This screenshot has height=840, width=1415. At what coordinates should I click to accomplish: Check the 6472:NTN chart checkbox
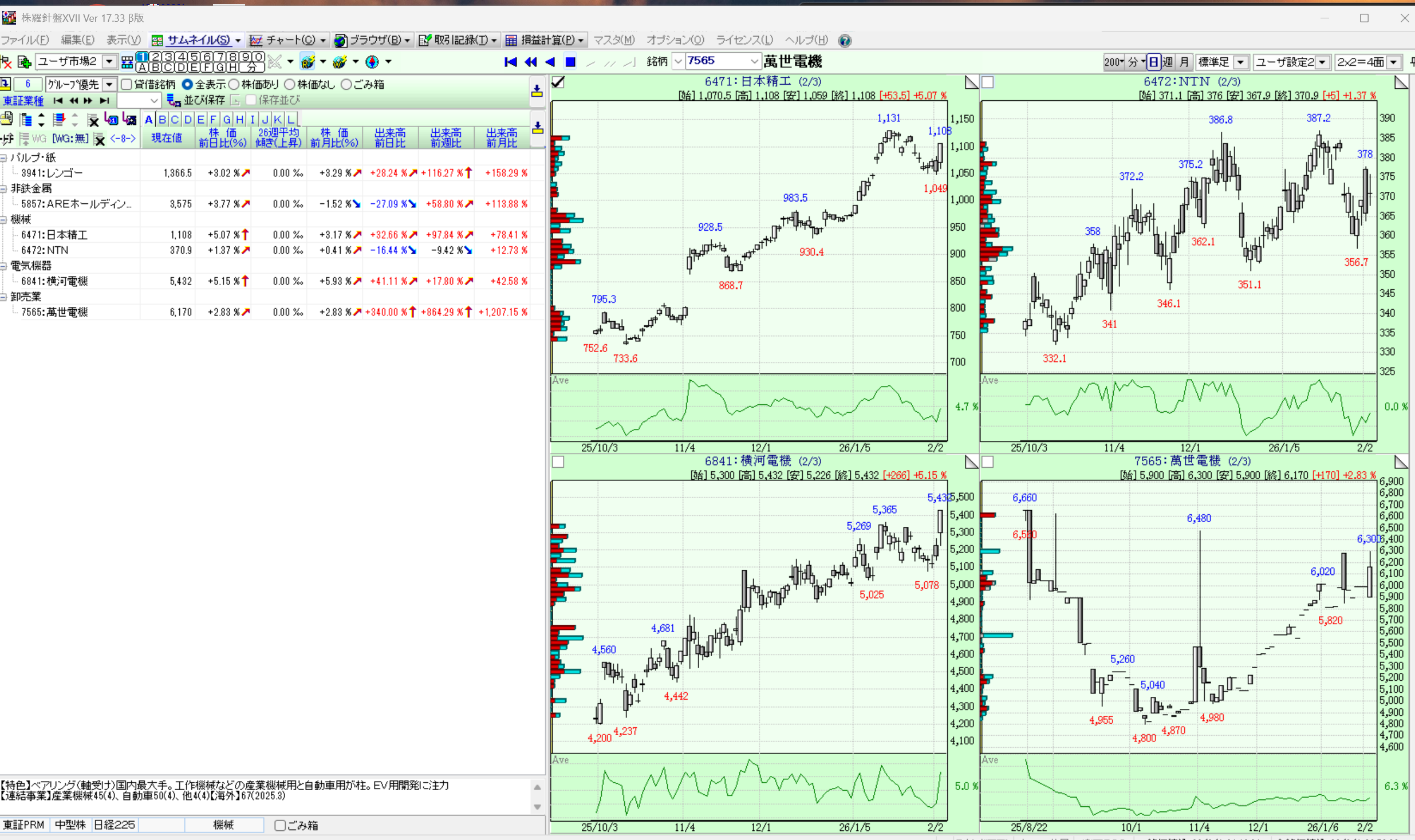pos(988,82)
